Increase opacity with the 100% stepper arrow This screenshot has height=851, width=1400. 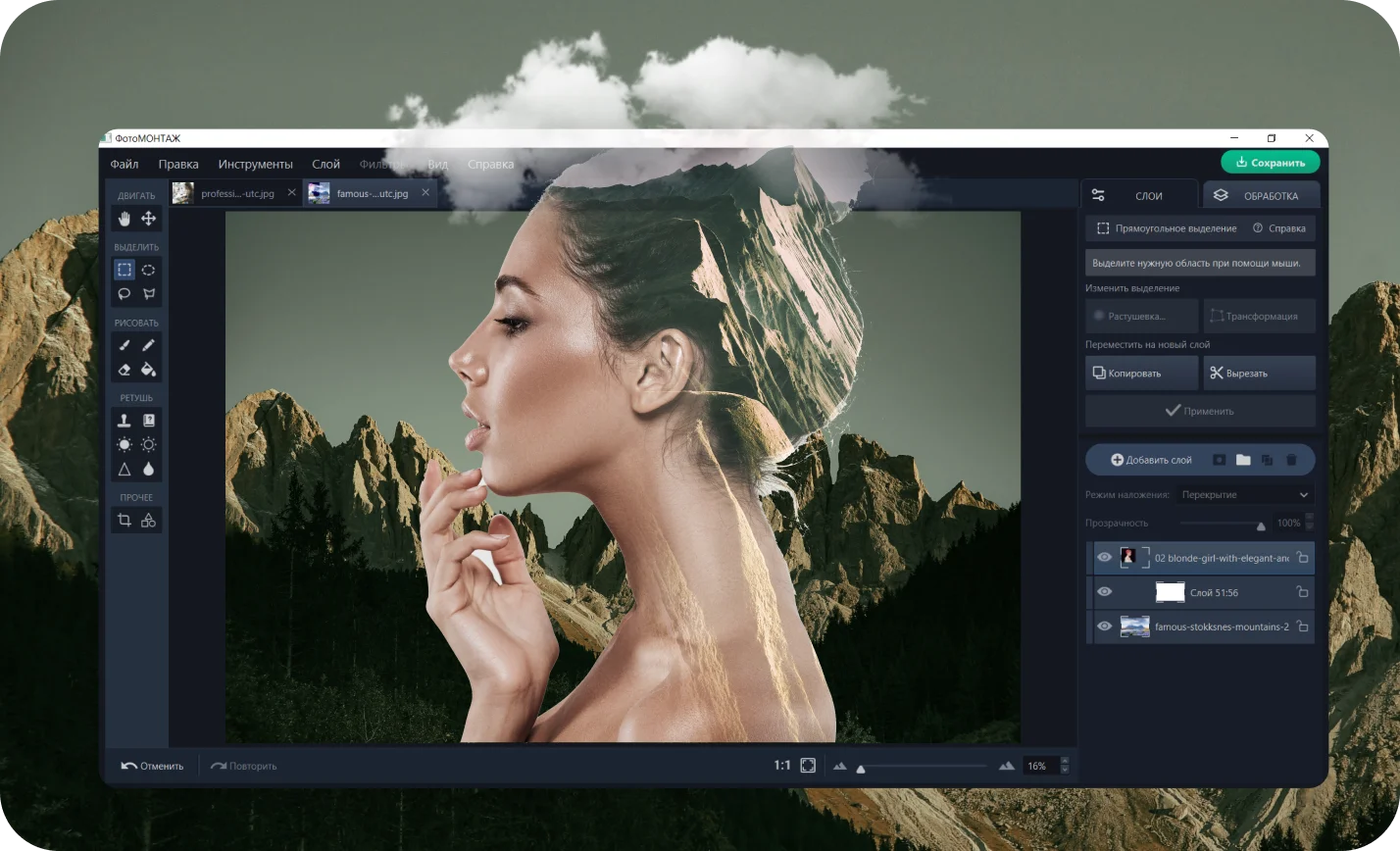[x=1309, y=518]
